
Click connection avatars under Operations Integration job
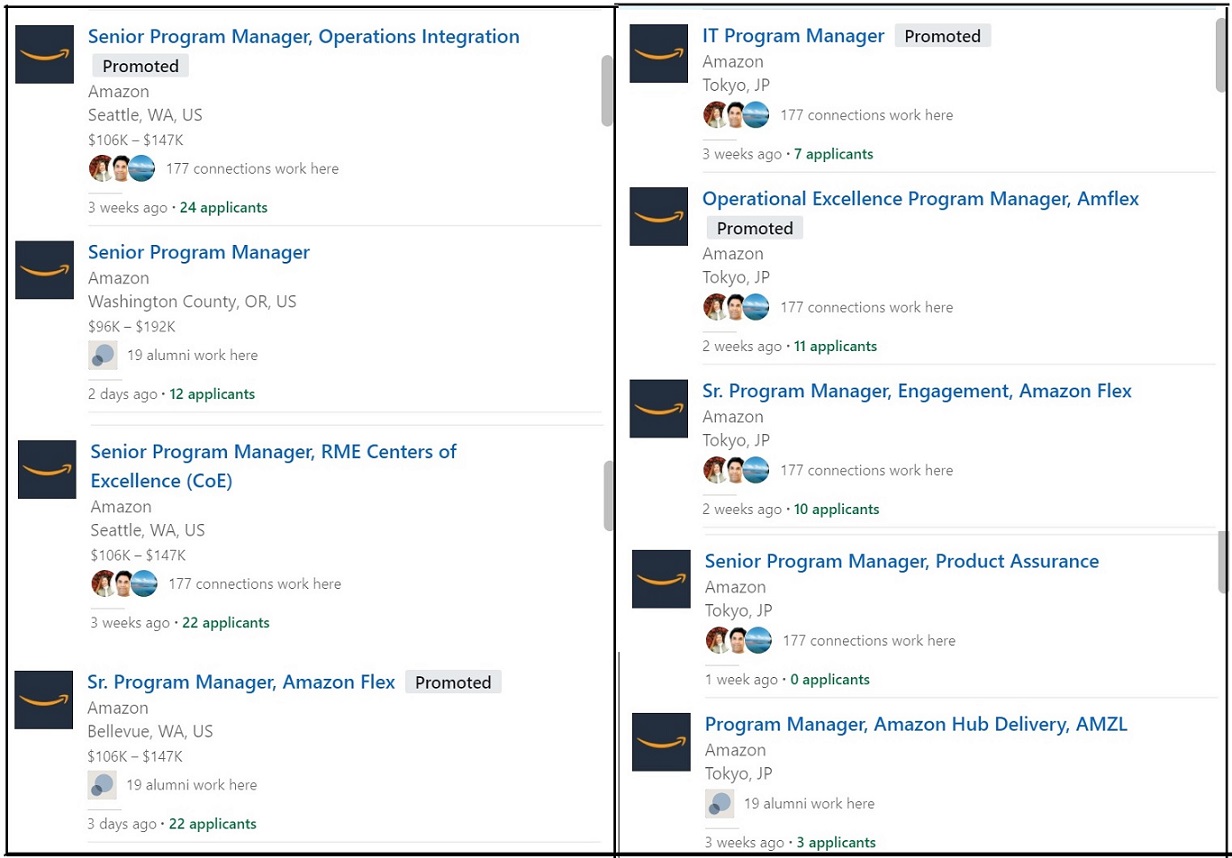(x=122, y=168)
